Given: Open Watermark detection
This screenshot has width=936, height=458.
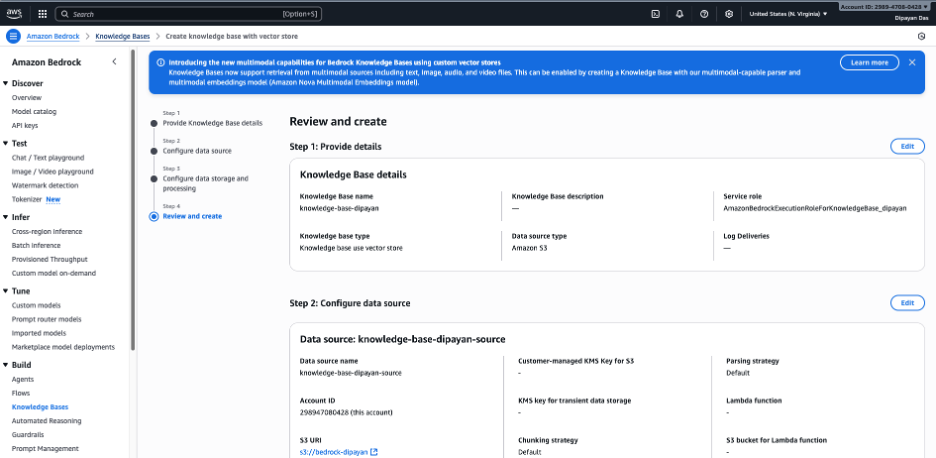Looking at the screenshot, I should [x=45, y=185].
